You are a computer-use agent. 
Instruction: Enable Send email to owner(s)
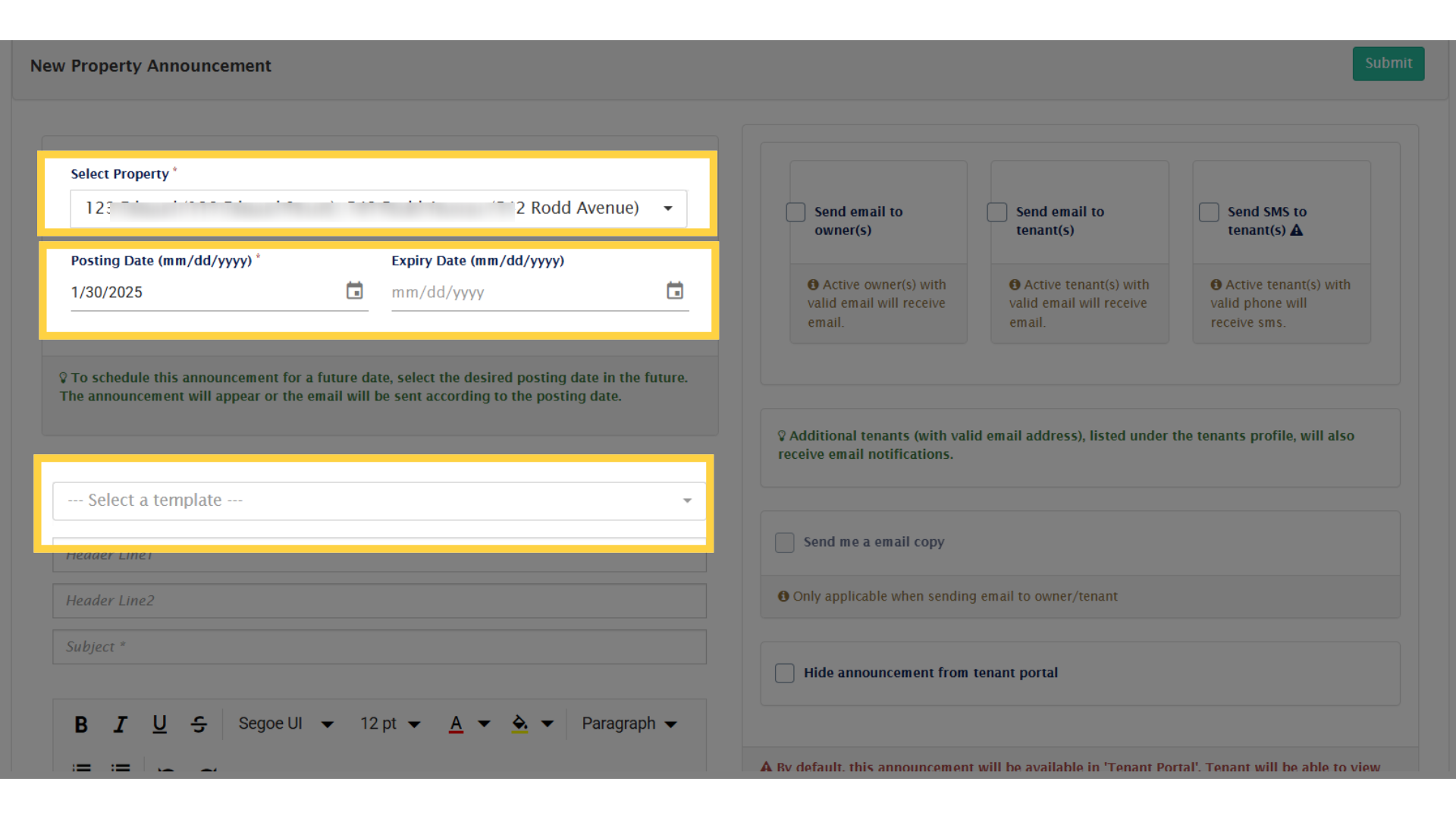click(795, 212)
